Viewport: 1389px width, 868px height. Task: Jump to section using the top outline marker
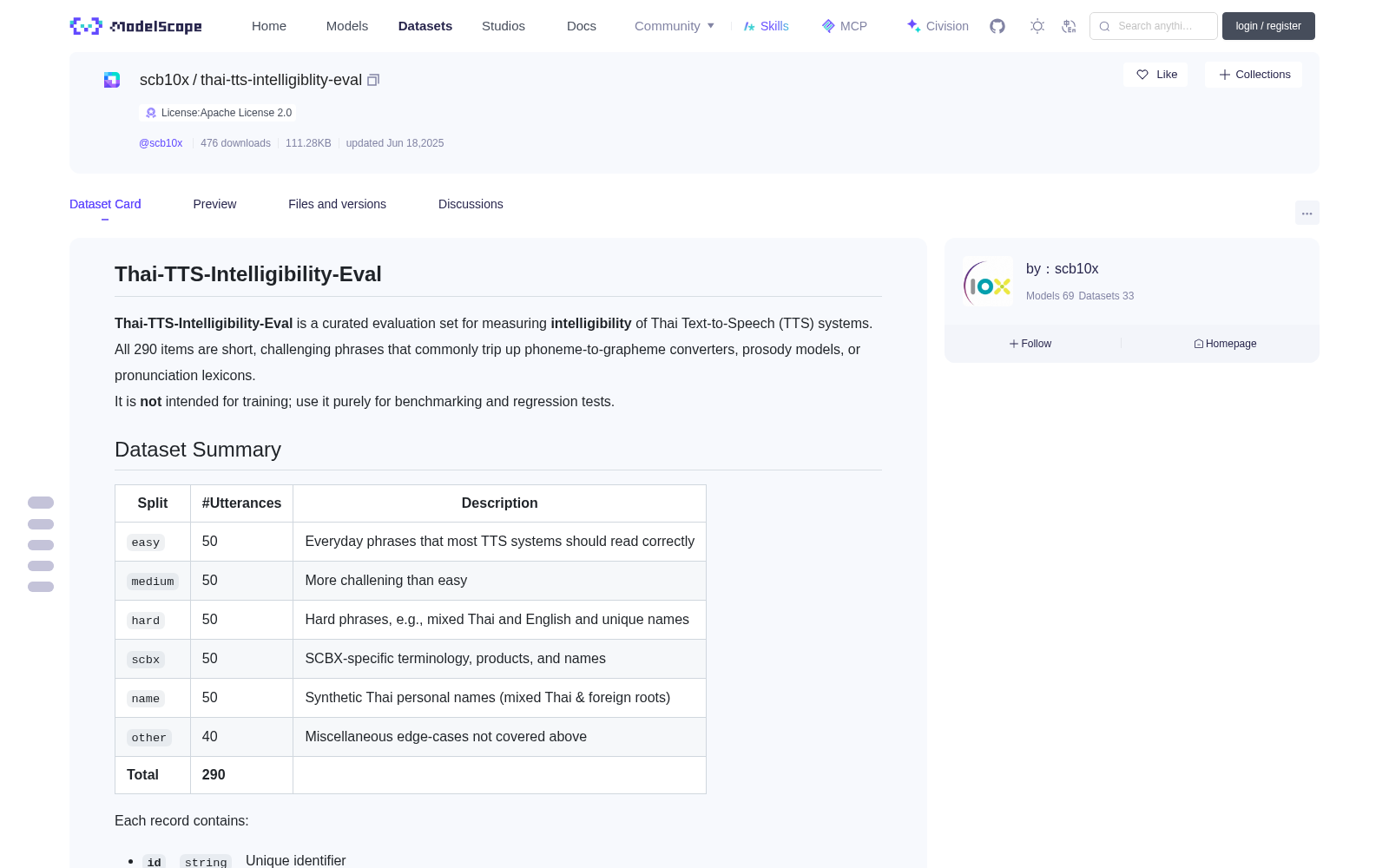(41, 503)
